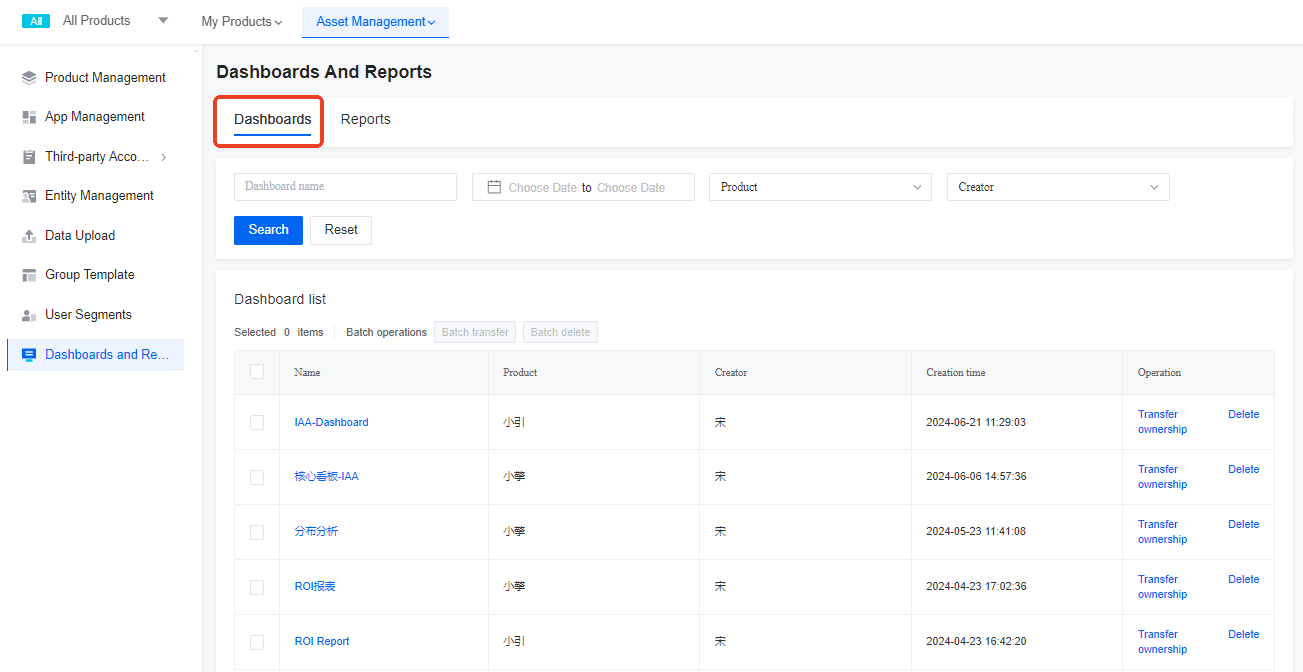This screenshot has width=1303, height=672.
Task: Delete the 分布分析 row
Action: pyautogui.click(x=1244, y=524)
